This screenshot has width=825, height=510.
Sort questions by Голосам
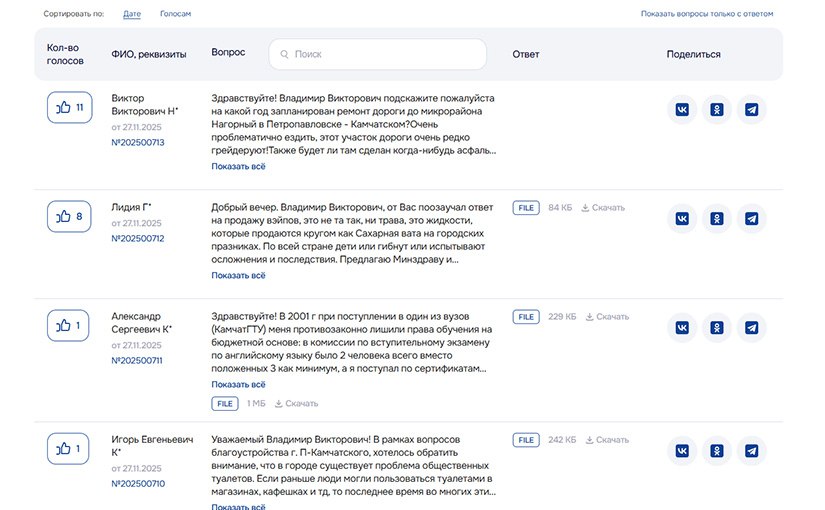[175, 14]
